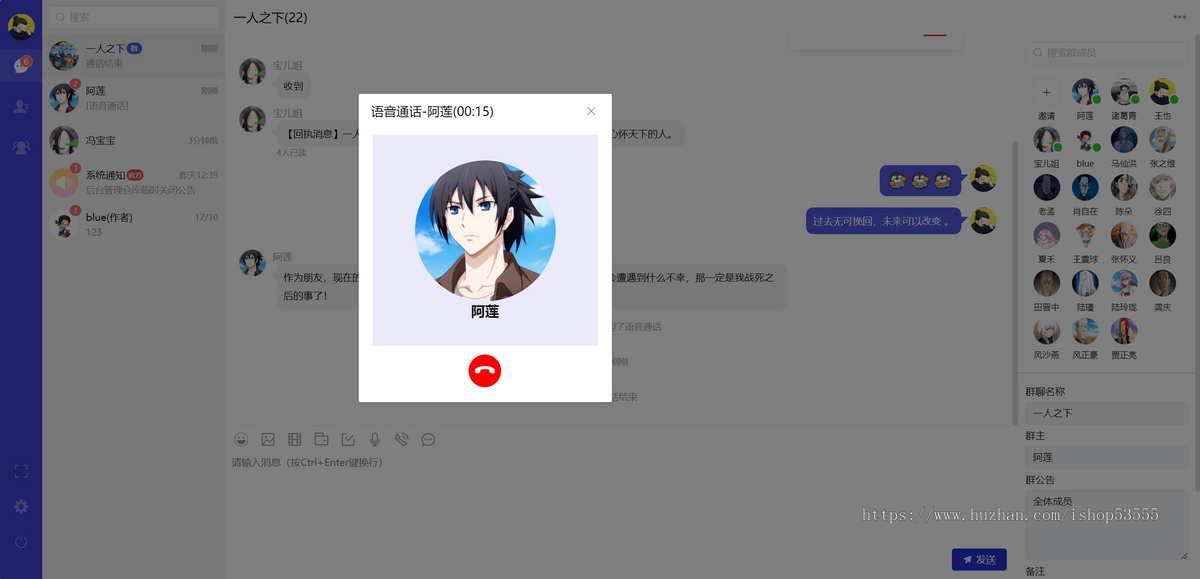Click the 搜索 conversation search field
1200x579 pixels.
click(134, 17)
